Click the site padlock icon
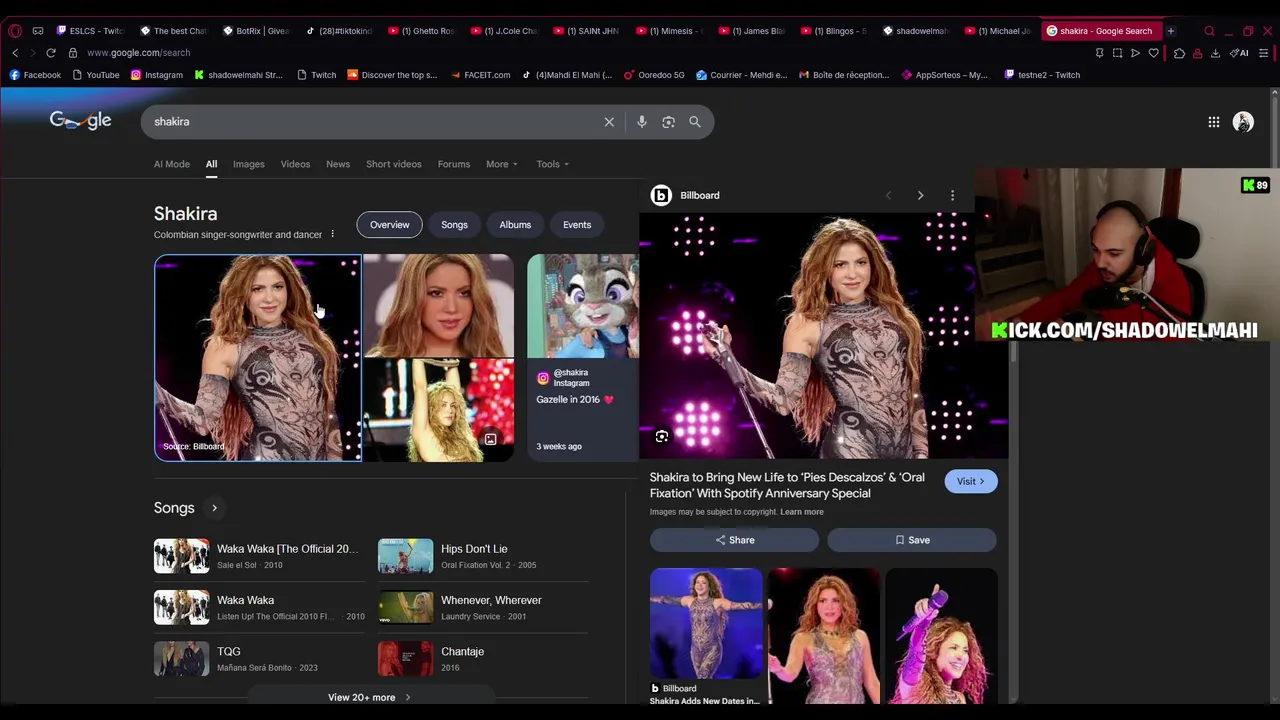 (x=73, y=53)
